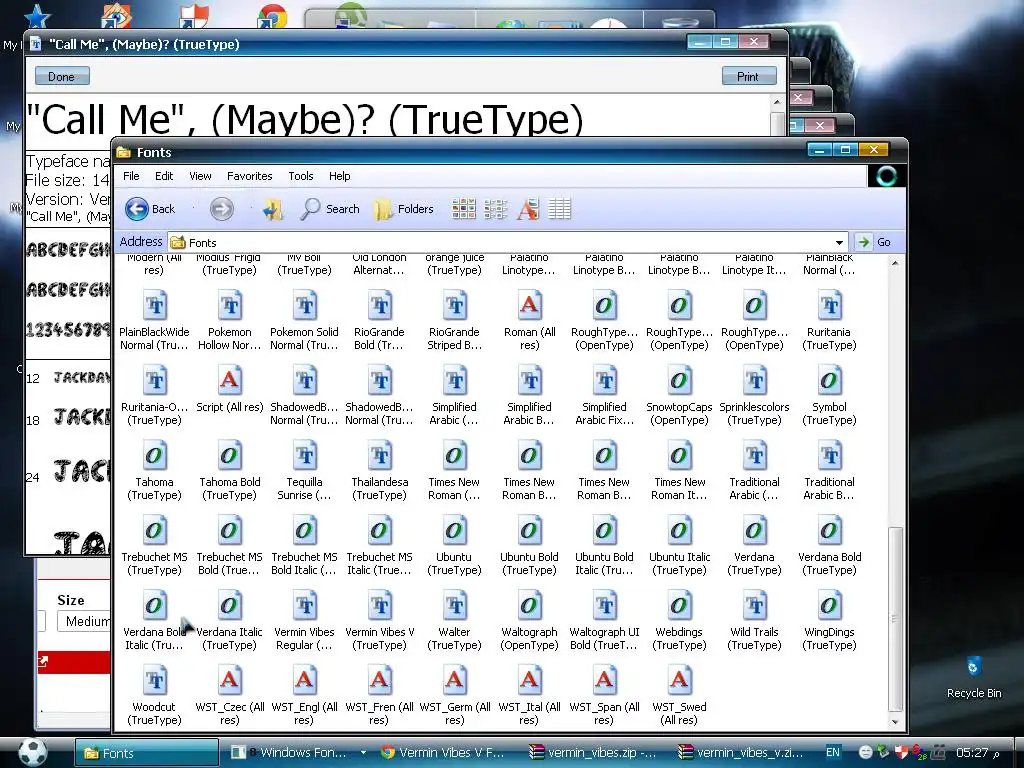1024x768 pixels.
Task: Switch to Large Icons view
Action: coord(464,209)
